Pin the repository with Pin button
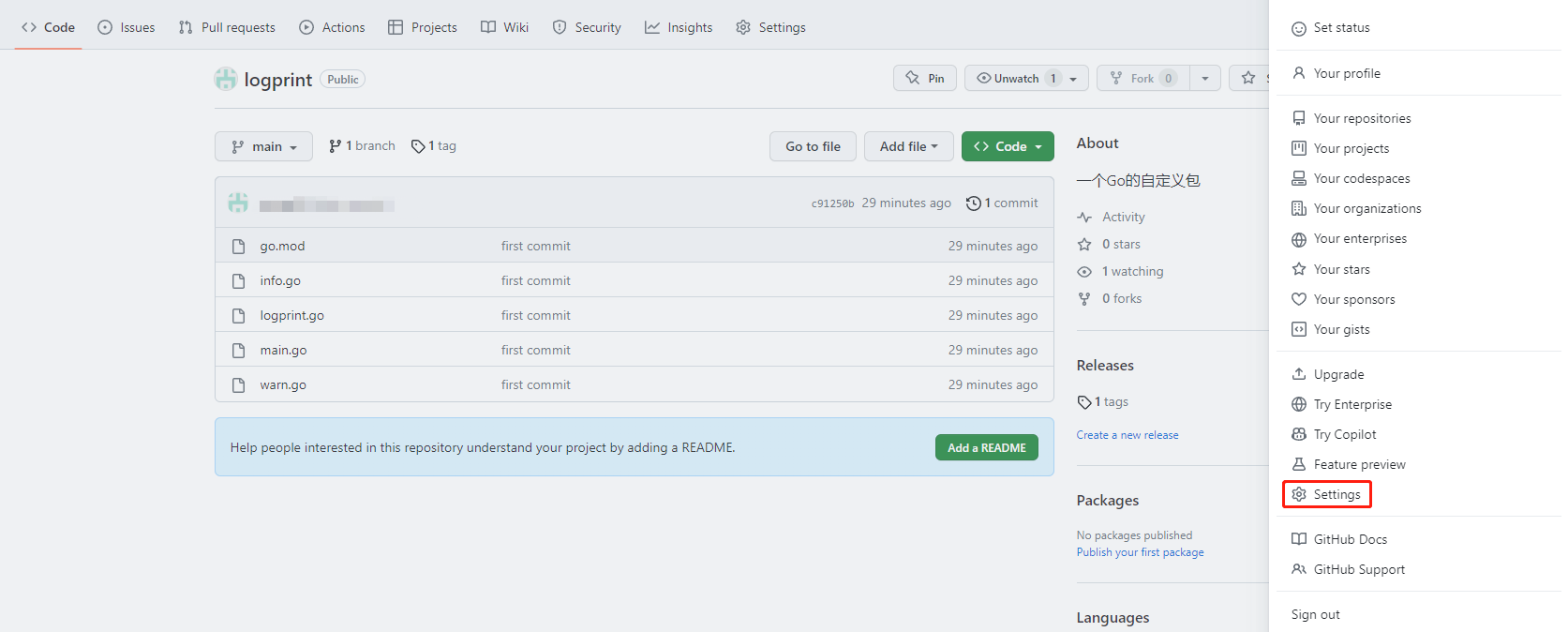This screenshot has height=632, width=1568. coord(925,78)
